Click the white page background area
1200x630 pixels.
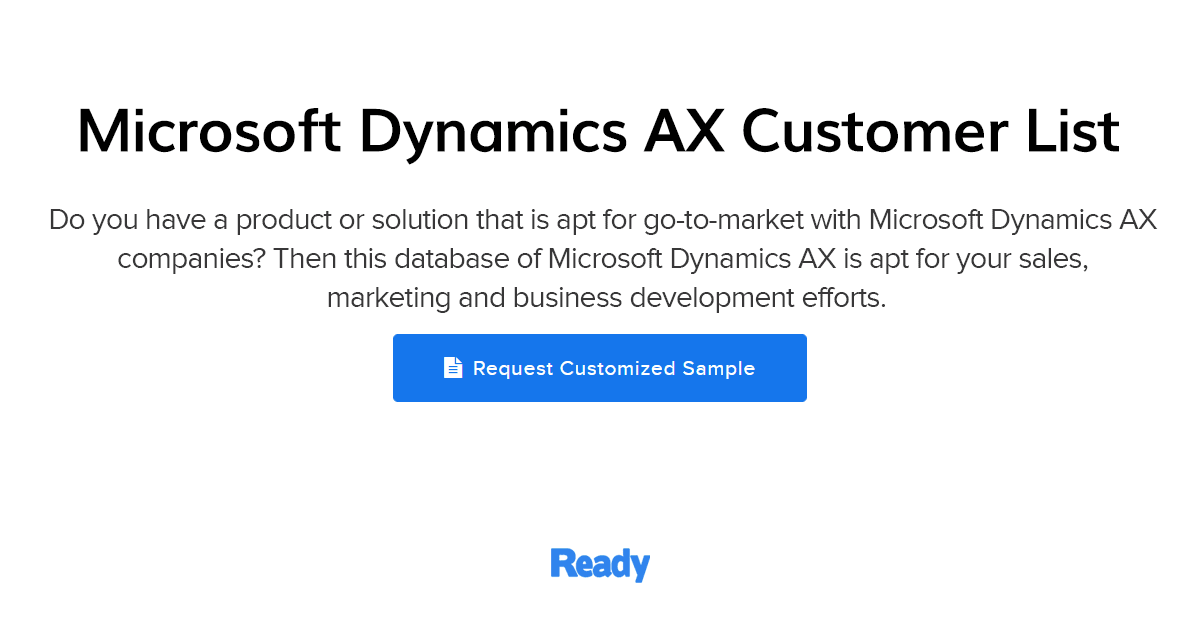tap(600, 470)
